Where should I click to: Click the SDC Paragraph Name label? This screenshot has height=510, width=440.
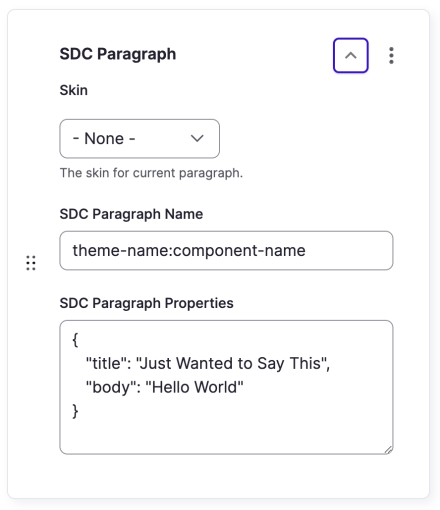click(131, 214)
